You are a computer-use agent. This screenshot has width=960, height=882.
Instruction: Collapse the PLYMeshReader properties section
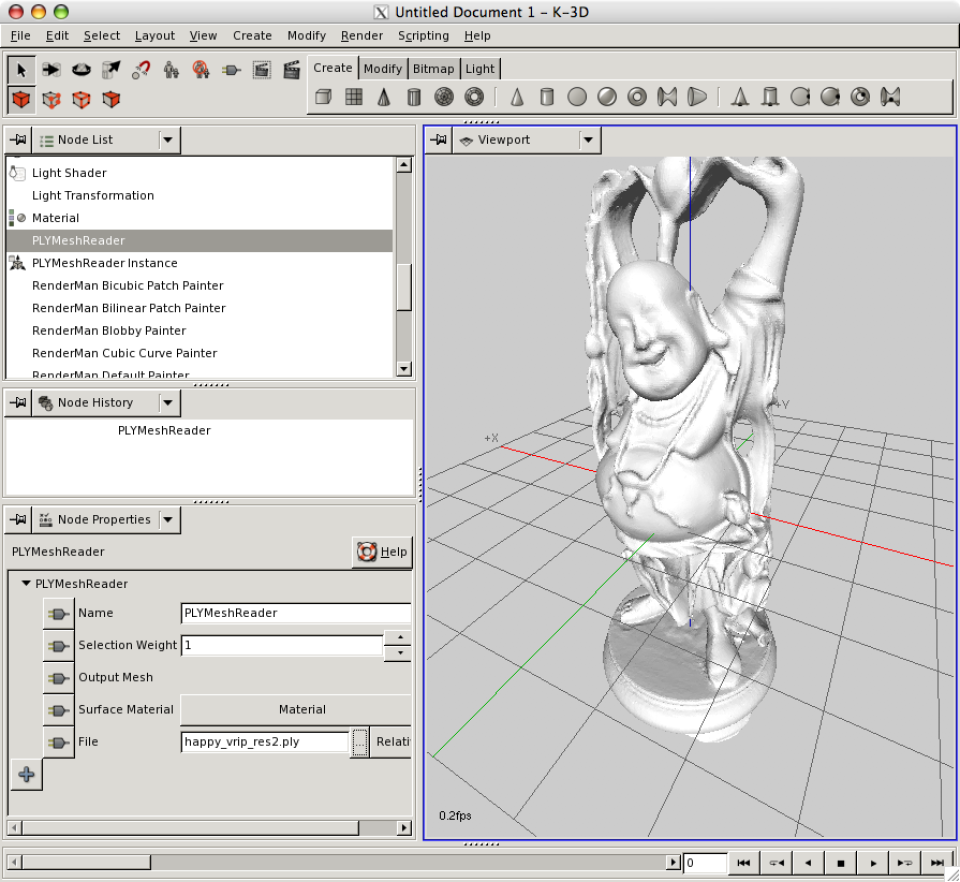coord(26,583)
